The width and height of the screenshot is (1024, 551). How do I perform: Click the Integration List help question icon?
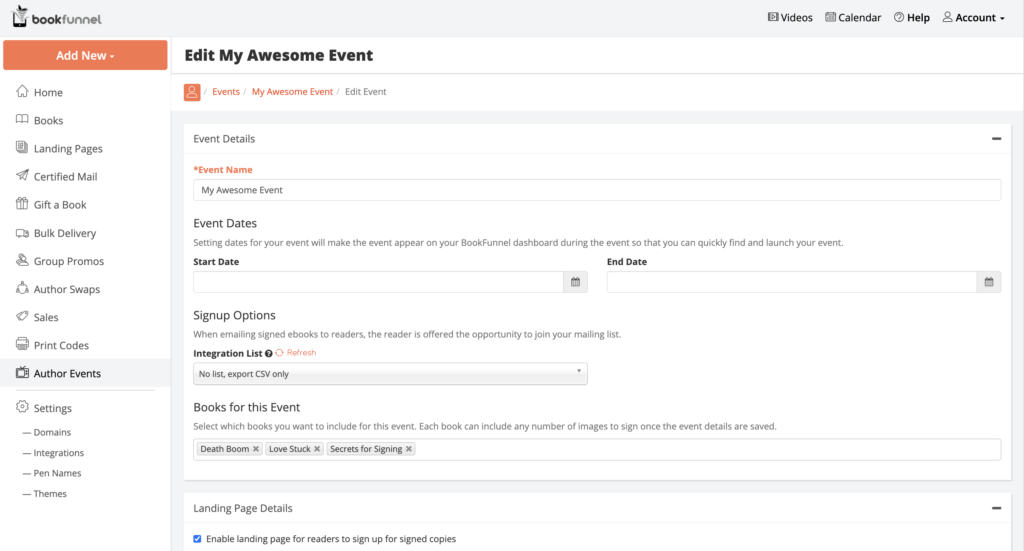click(x=269, y=354)
